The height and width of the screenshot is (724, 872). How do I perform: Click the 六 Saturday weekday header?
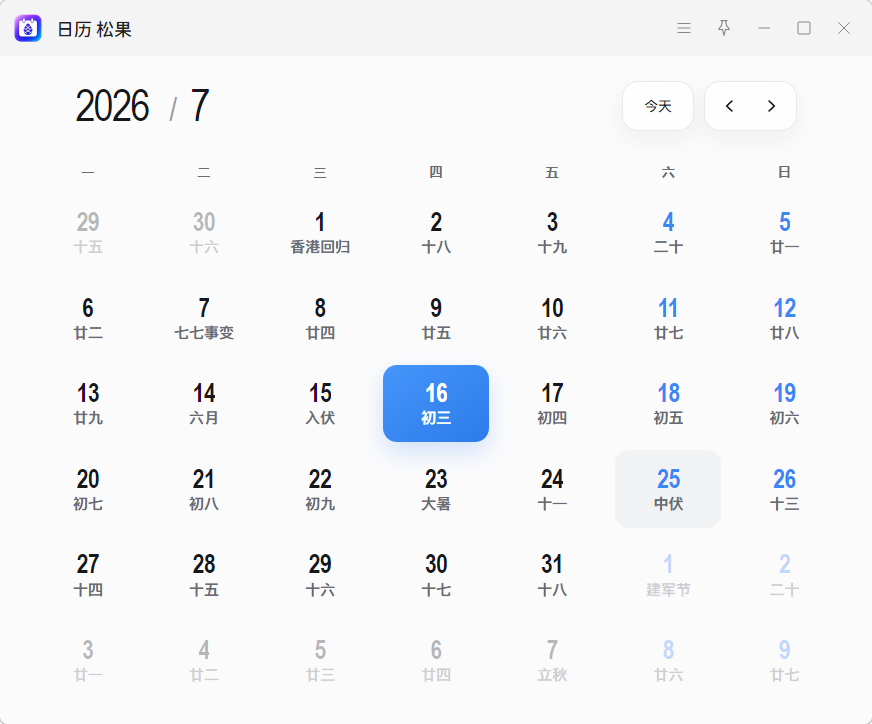click(668, 172)
